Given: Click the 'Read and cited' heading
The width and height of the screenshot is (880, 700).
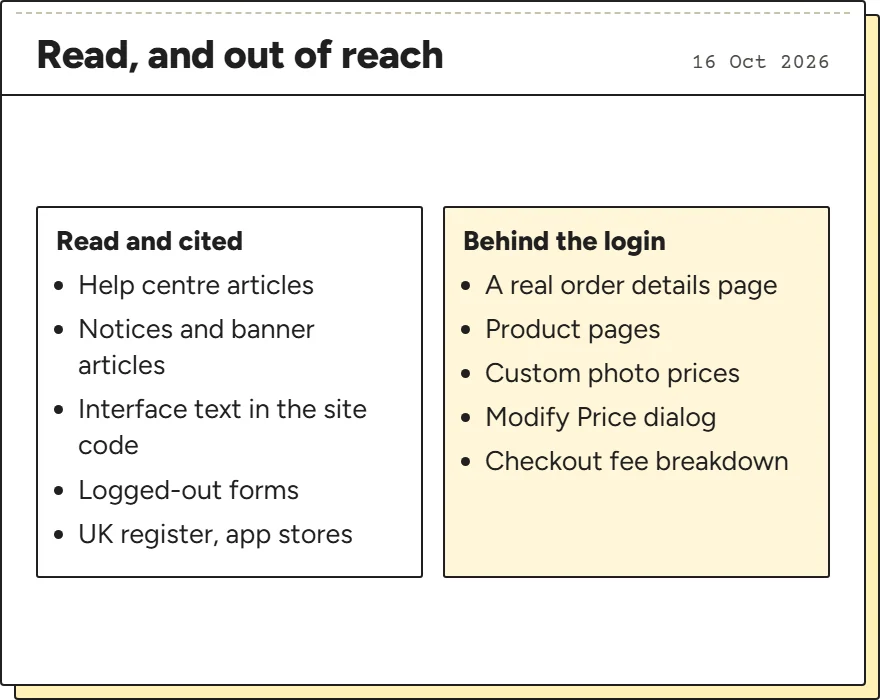Looking at the screenshot, I should (149, 241).
